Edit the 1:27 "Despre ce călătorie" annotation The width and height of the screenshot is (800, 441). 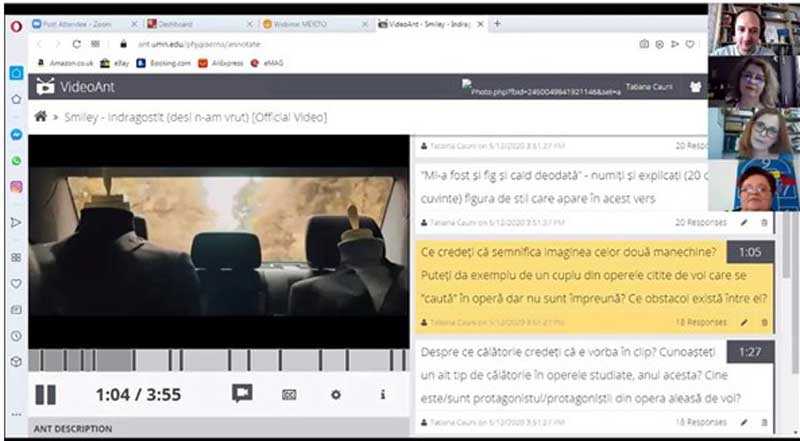[x=744, y=422]
